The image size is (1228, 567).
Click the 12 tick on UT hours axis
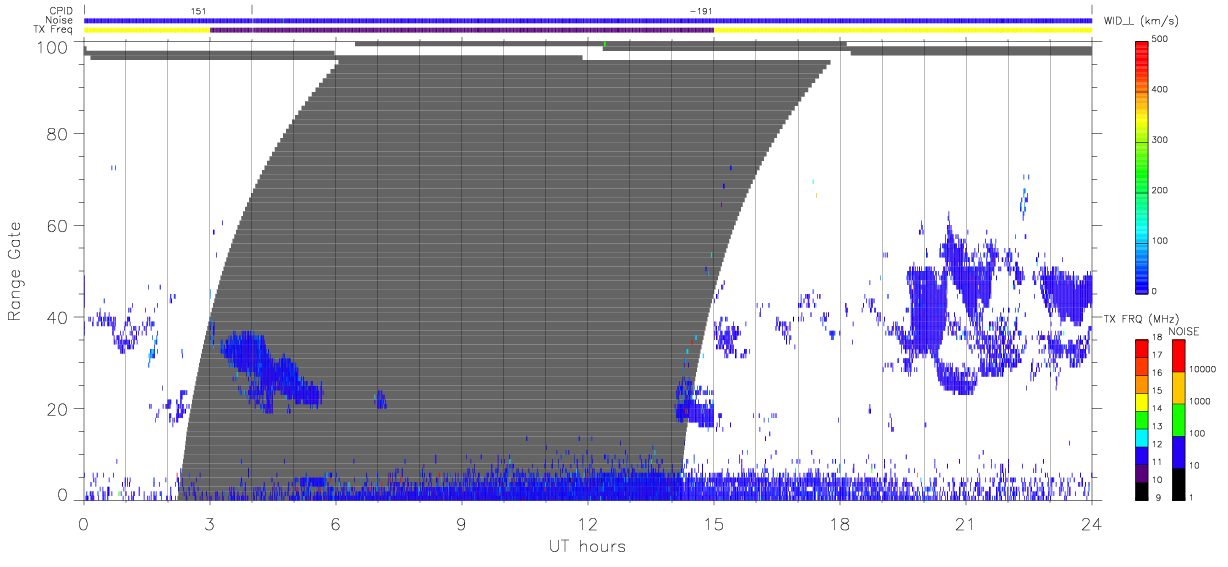pos(588,523)
